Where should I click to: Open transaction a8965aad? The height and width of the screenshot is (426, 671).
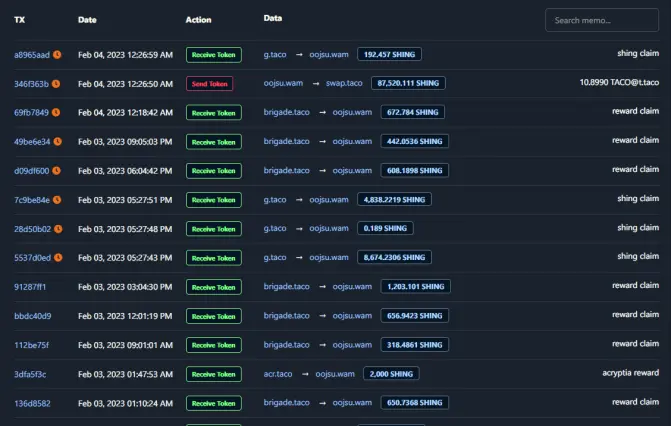tap(32, 55)
